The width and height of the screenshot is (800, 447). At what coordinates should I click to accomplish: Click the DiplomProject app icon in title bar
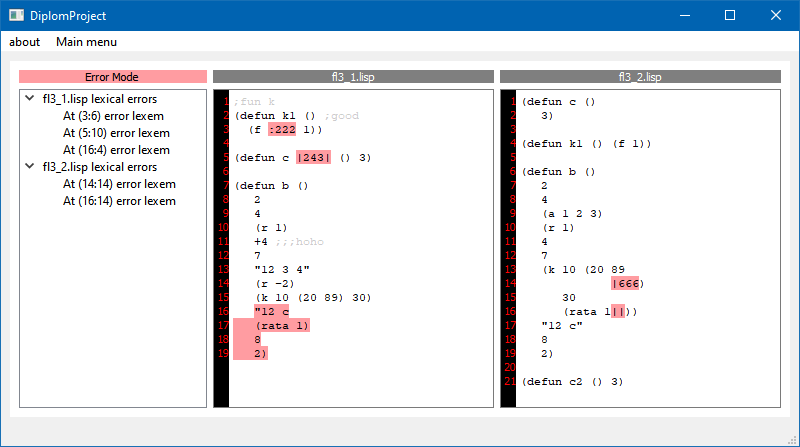point(16,16)
